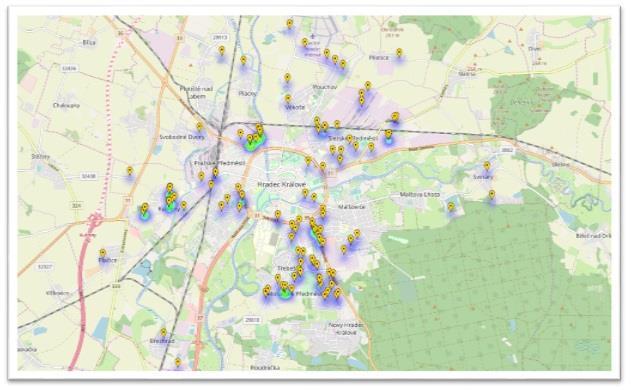Select the yellow marker above Plačice label
Viewport: 631px width, 390px height.
[x=103, y=254]
